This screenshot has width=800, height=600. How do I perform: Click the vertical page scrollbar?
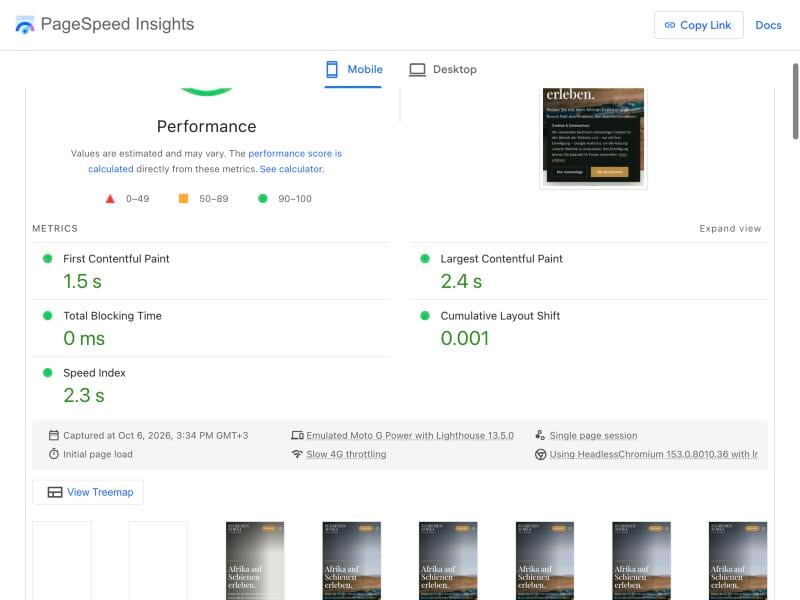pyautogui.click(x=795, y=101)
